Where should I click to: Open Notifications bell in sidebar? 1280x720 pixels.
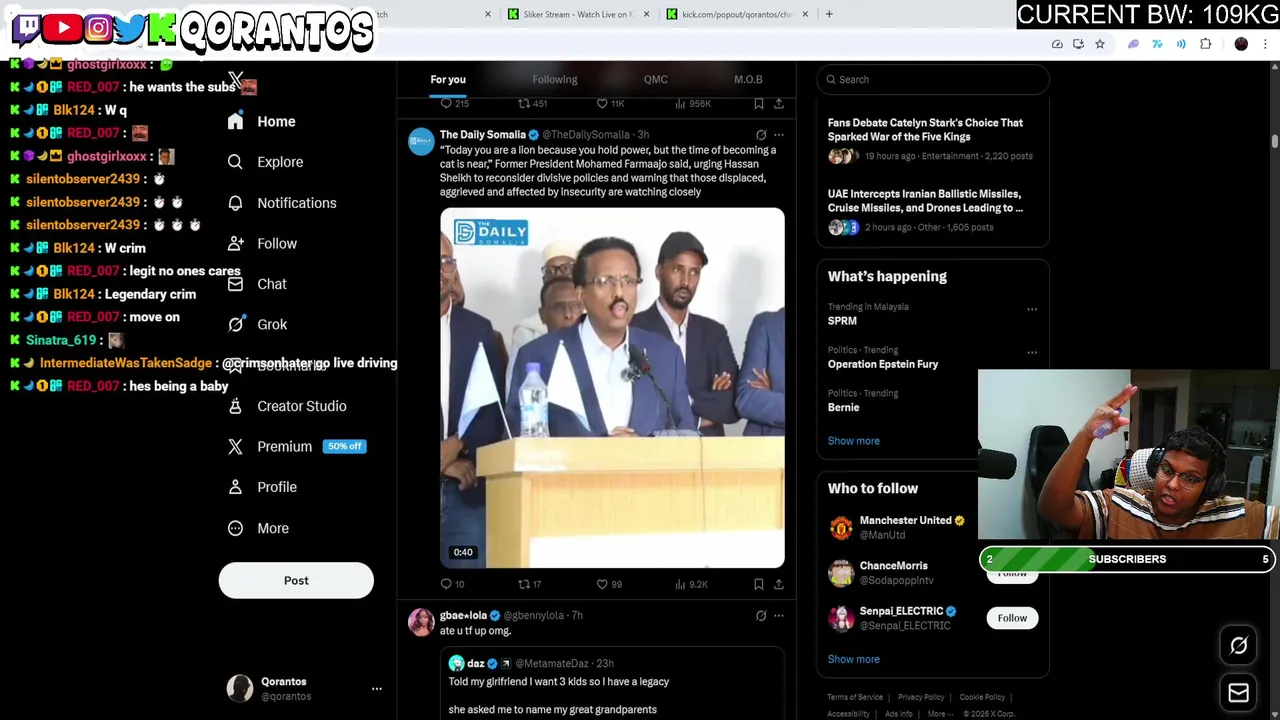(x=235, y=203)
